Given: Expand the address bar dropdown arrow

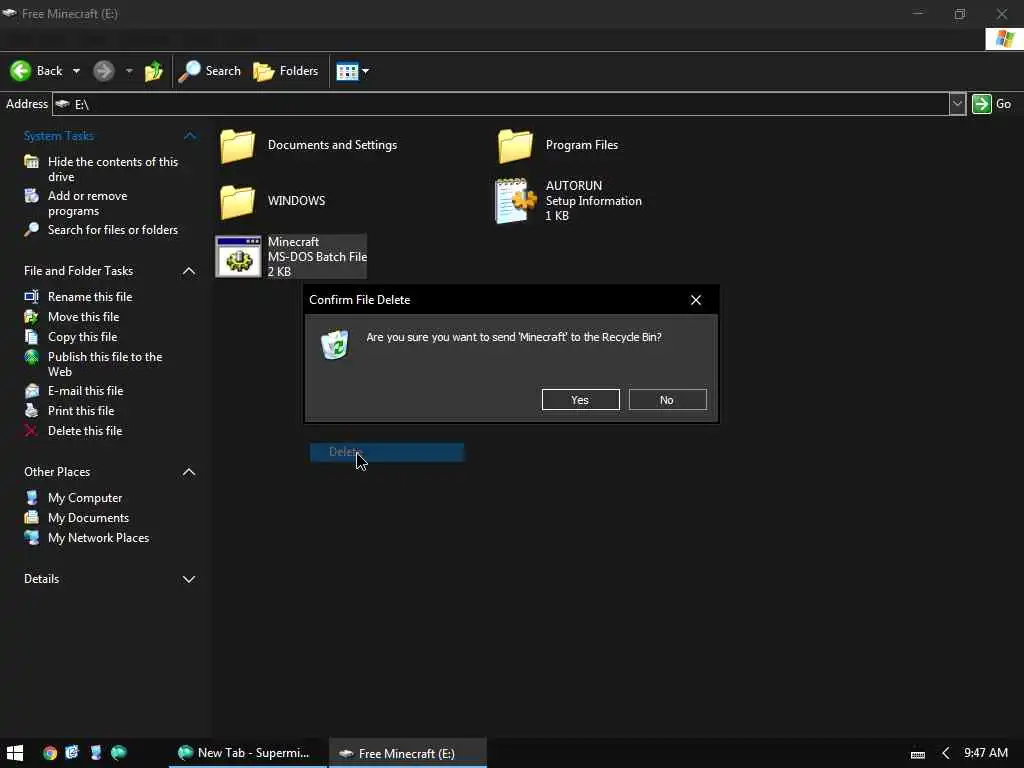Looking at the screenshot, I should (x=957, y=104).
